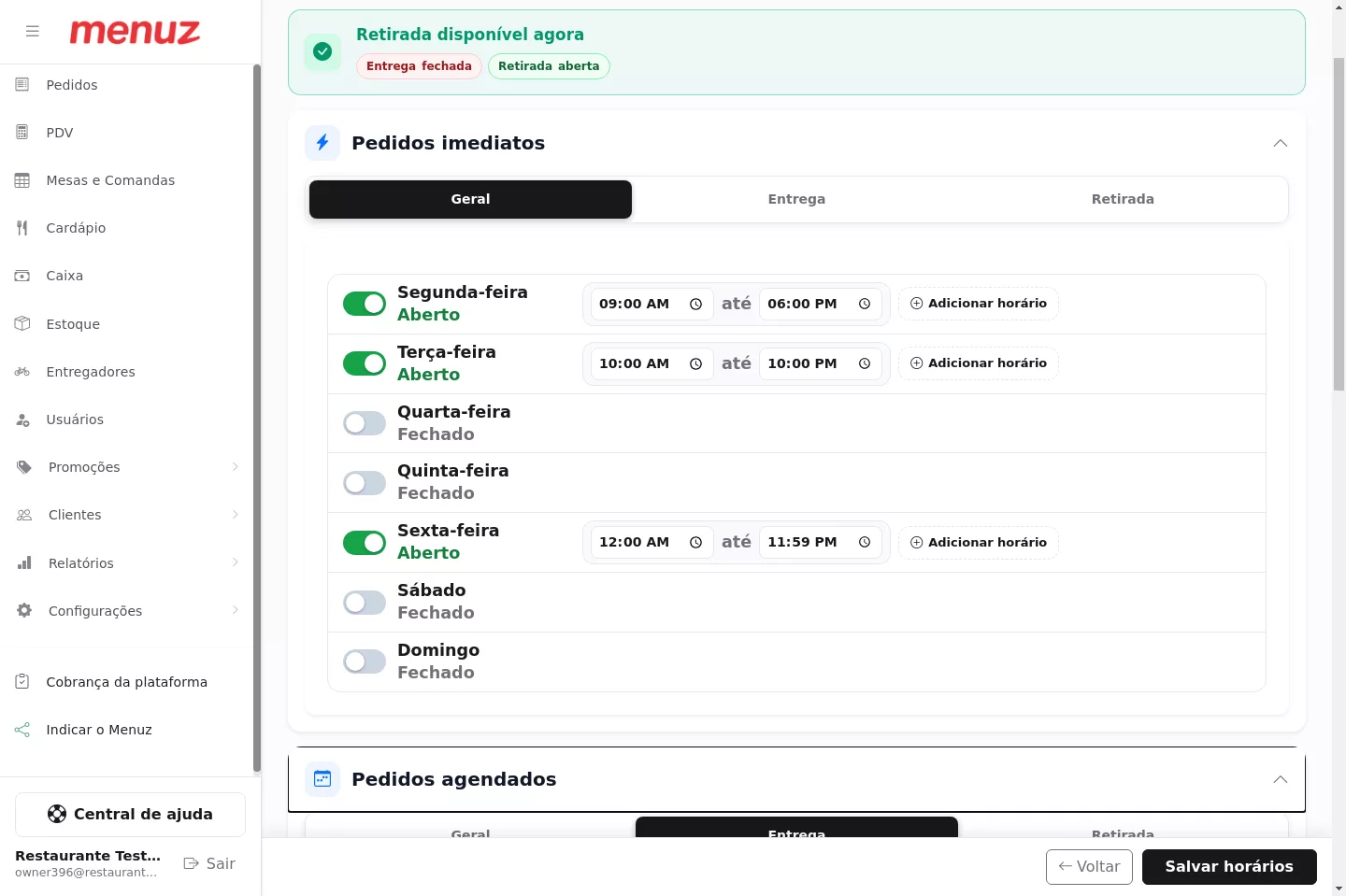
Task: Add a time slot for Segunda-feira
Action: [979, 304]
